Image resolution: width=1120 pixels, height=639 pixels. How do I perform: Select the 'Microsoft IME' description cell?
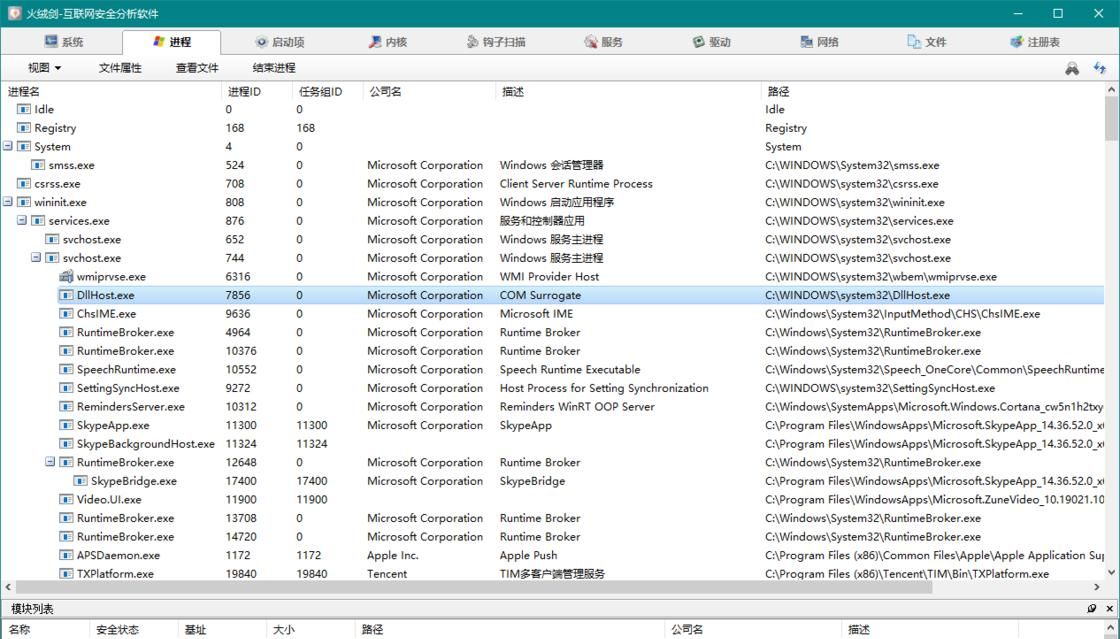pos(536,313)
